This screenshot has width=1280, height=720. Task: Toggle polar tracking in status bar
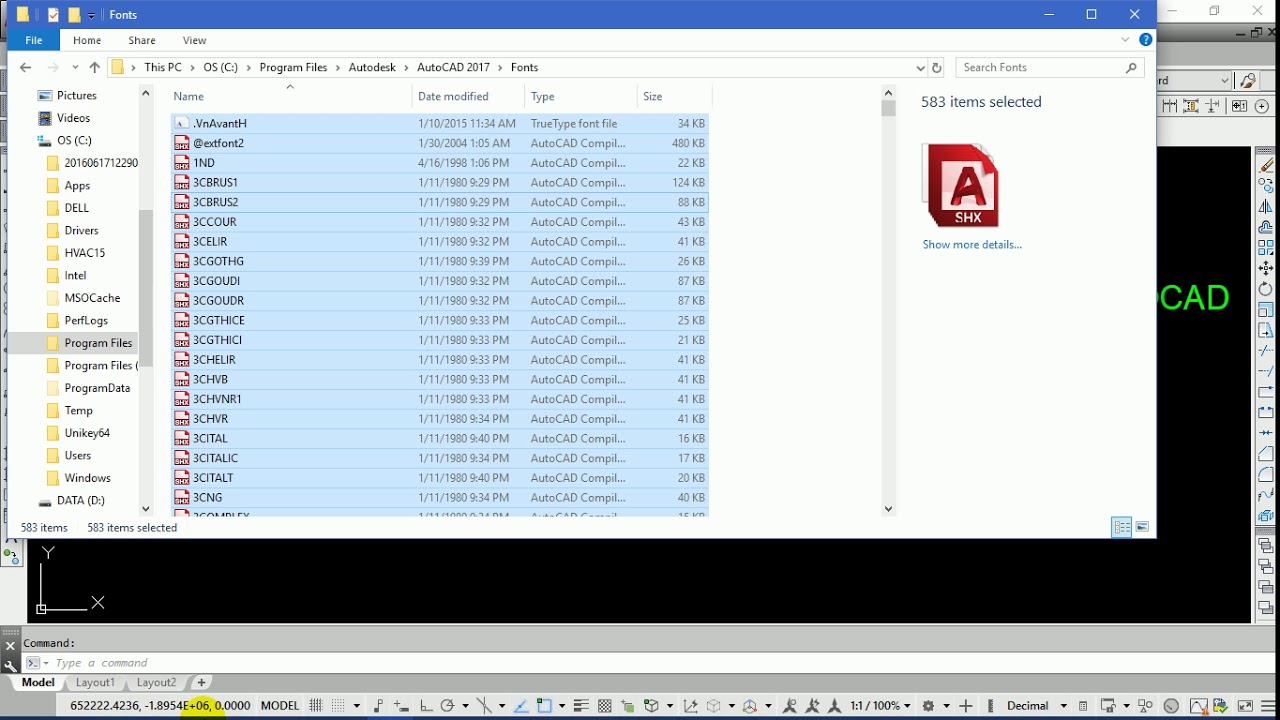pyautogui.click(x=447, y=706)
